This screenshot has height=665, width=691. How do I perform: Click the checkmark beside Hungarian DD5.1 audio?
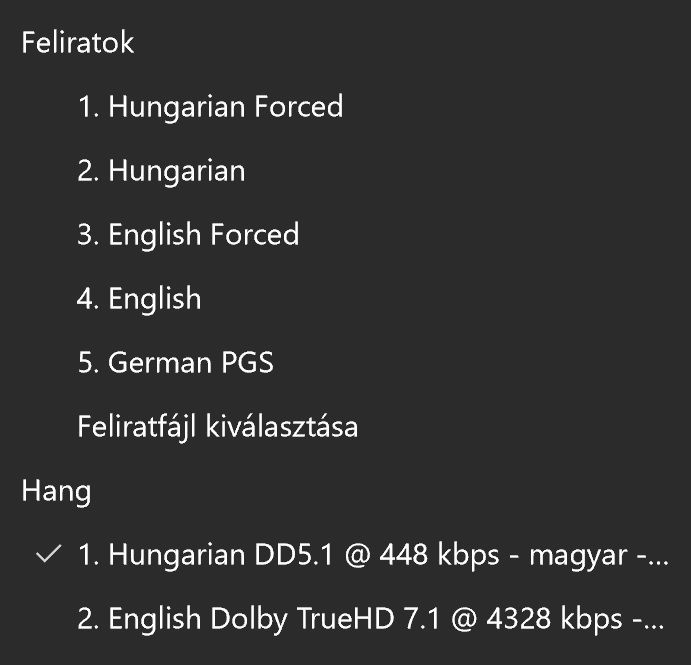[47, 555]
